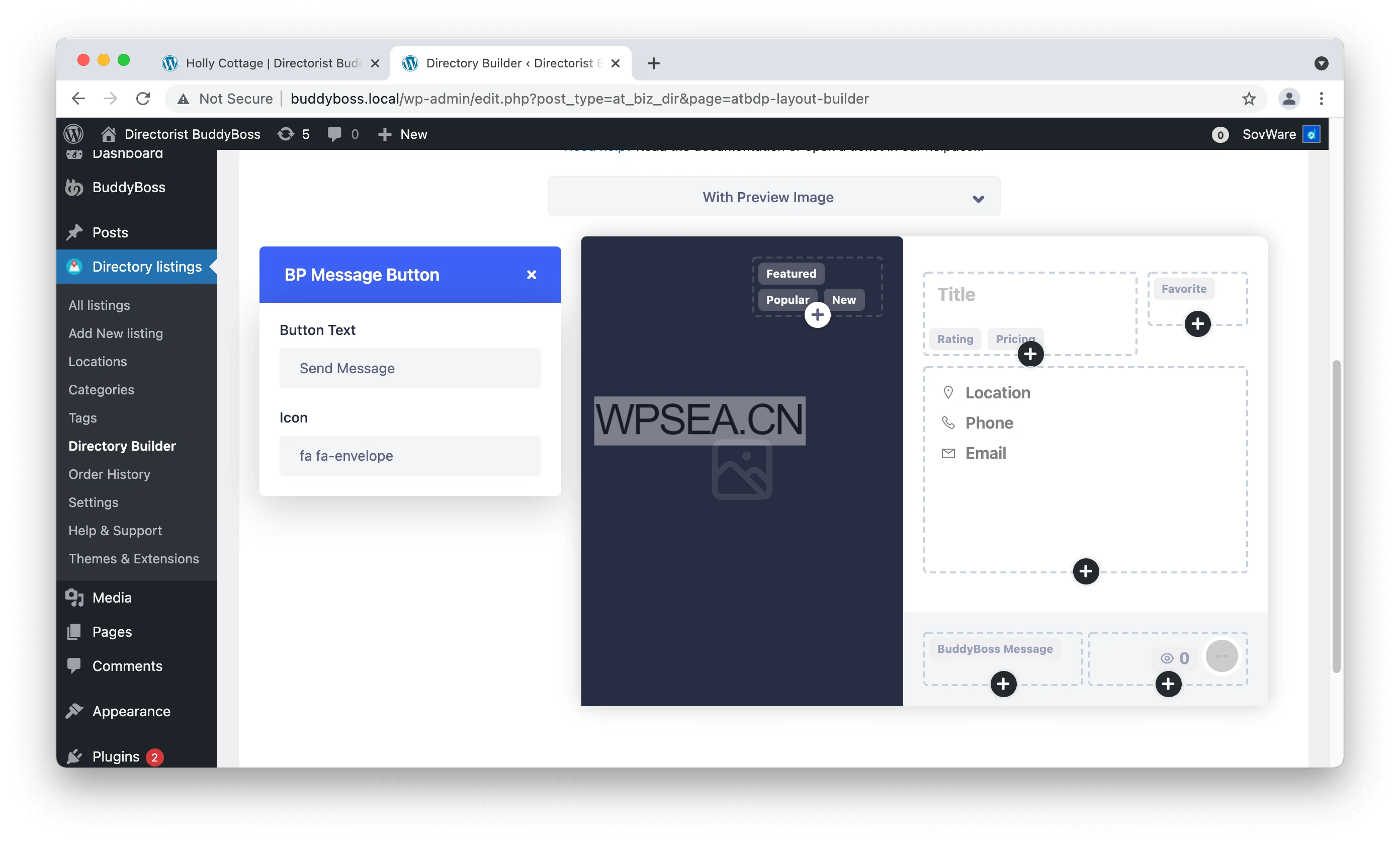Bookmark page with the star icon

[1249, 99]
